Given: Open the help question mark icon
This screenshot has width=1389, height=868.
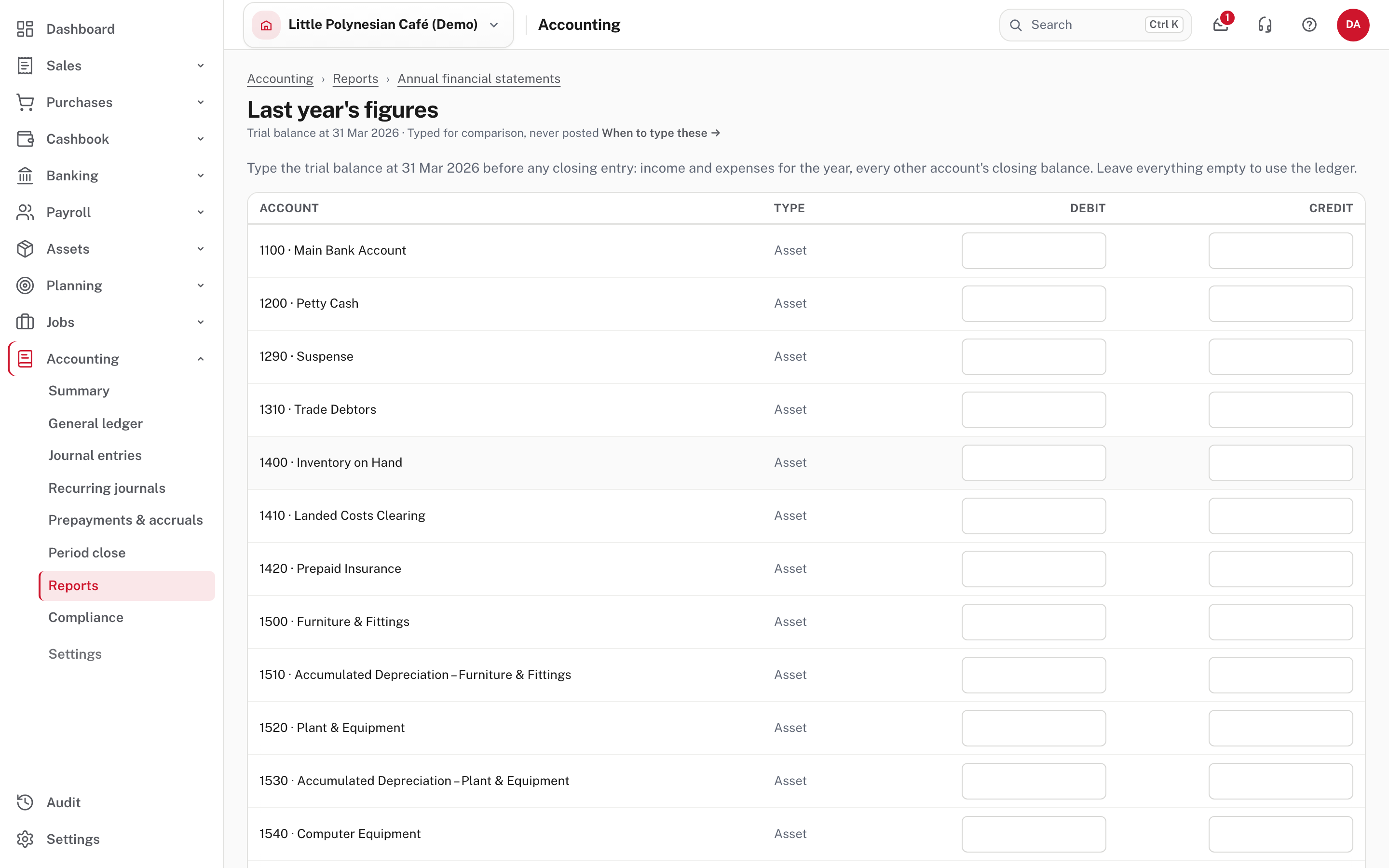Looking at the screenshot, I should click(1309, 25).
